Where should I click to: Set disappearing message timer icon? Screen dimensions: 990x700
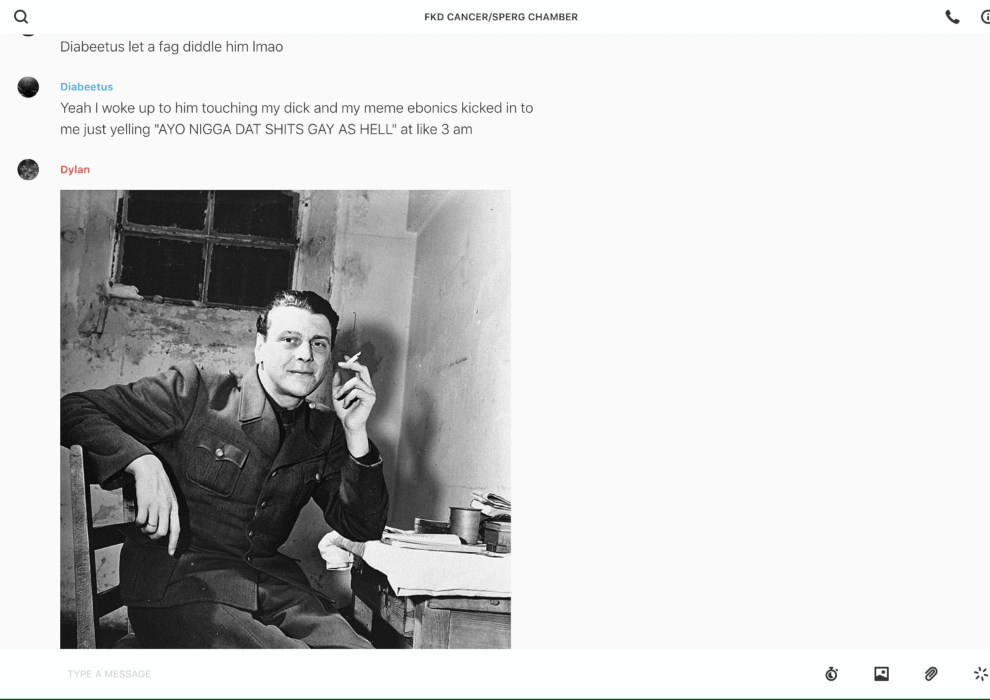click(x=832, y=674)
